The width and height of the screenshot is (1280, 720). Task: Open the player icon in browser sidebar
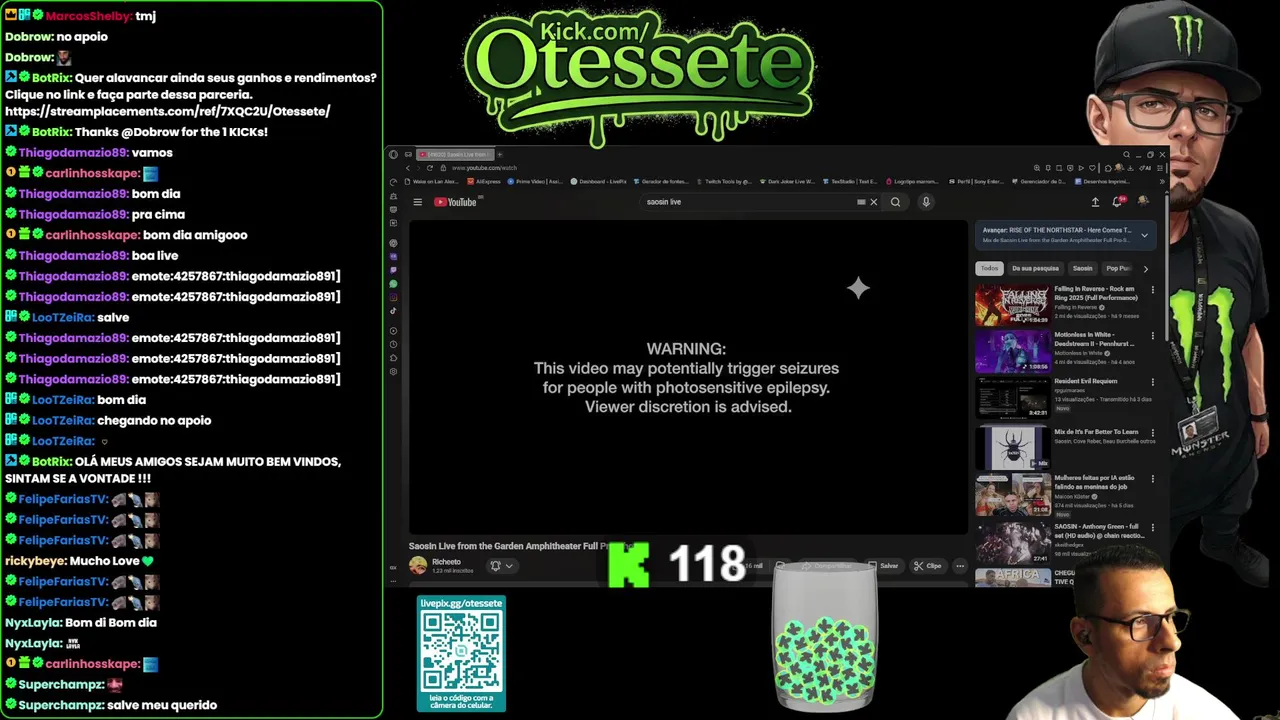pyautogui.click(x=393, y=331)
